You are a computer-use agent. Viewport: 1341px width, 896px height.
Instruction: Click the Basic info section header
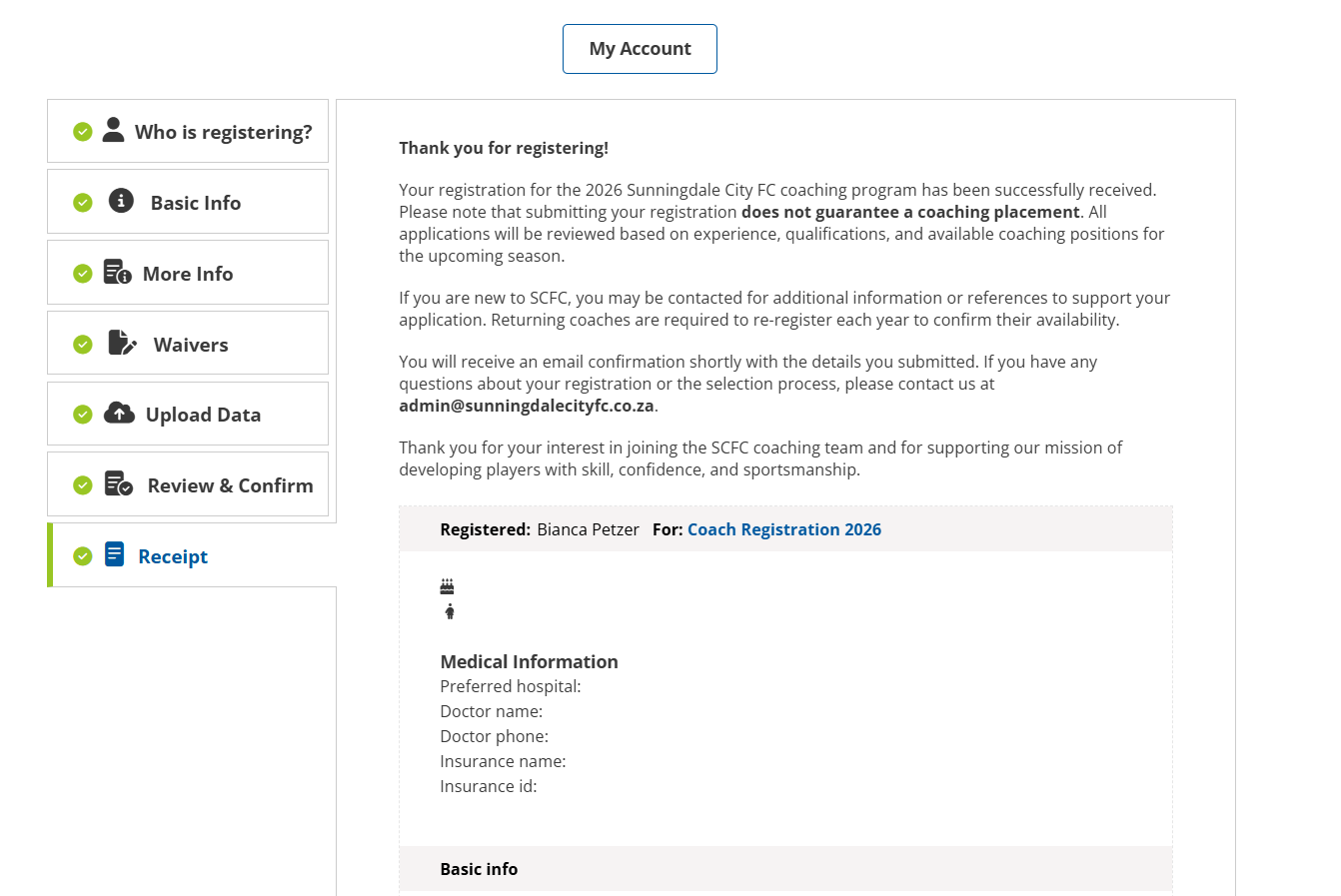(x=479, y=869)
